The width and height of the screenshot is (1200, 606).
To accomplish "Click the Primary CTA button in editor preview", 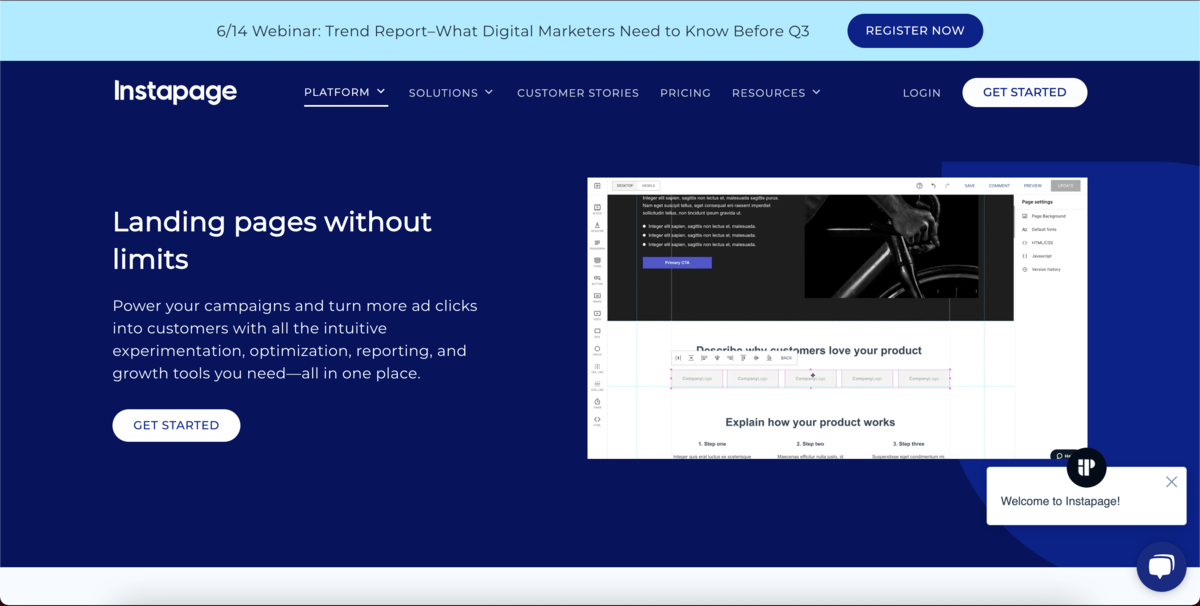I will click(x=677, y=263).
